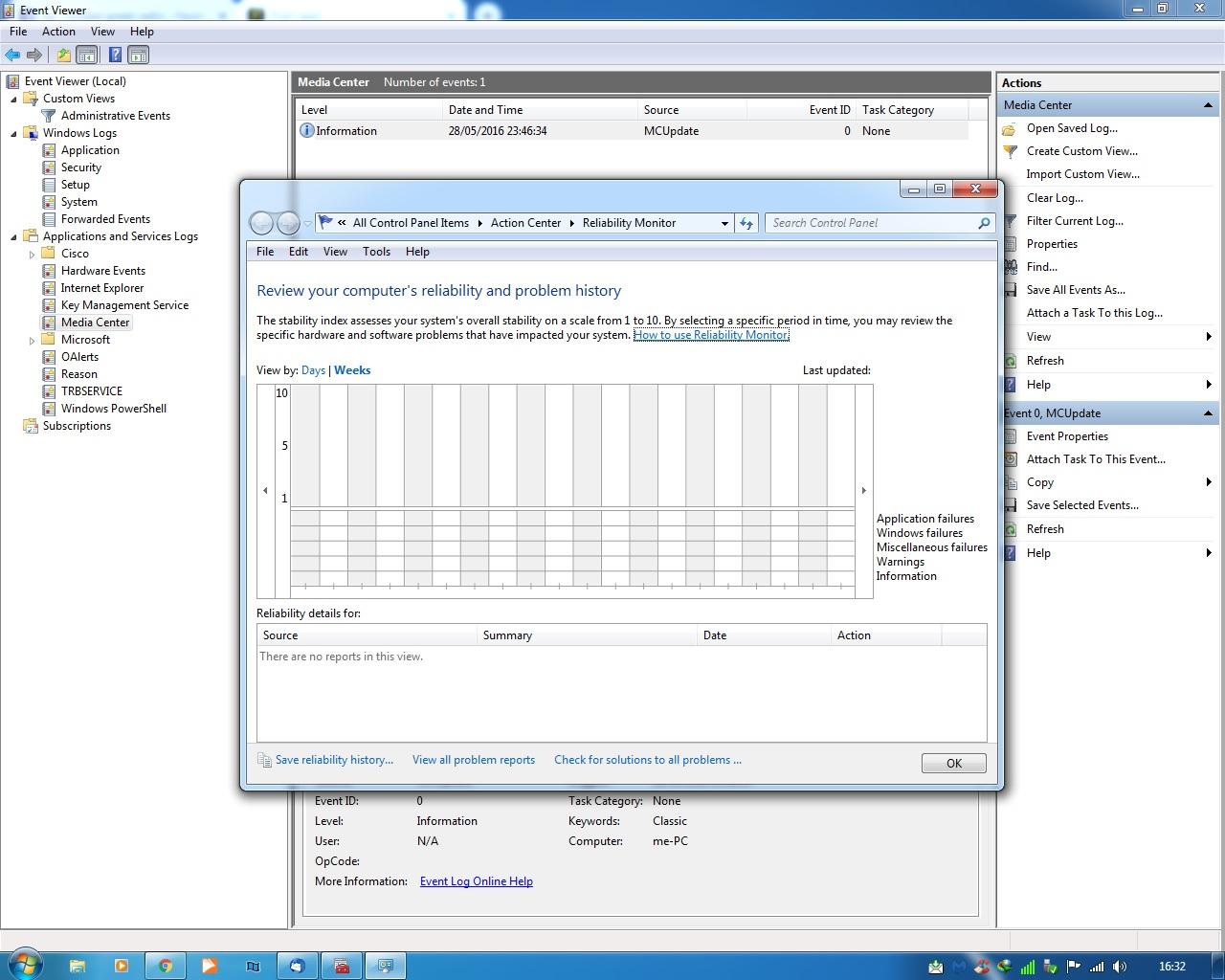The width and height of the screenshot is (1225, 980).
Task: Click the Filter Current Log funnel icon
Action: pyautogui.click(x=1011, y=221)
